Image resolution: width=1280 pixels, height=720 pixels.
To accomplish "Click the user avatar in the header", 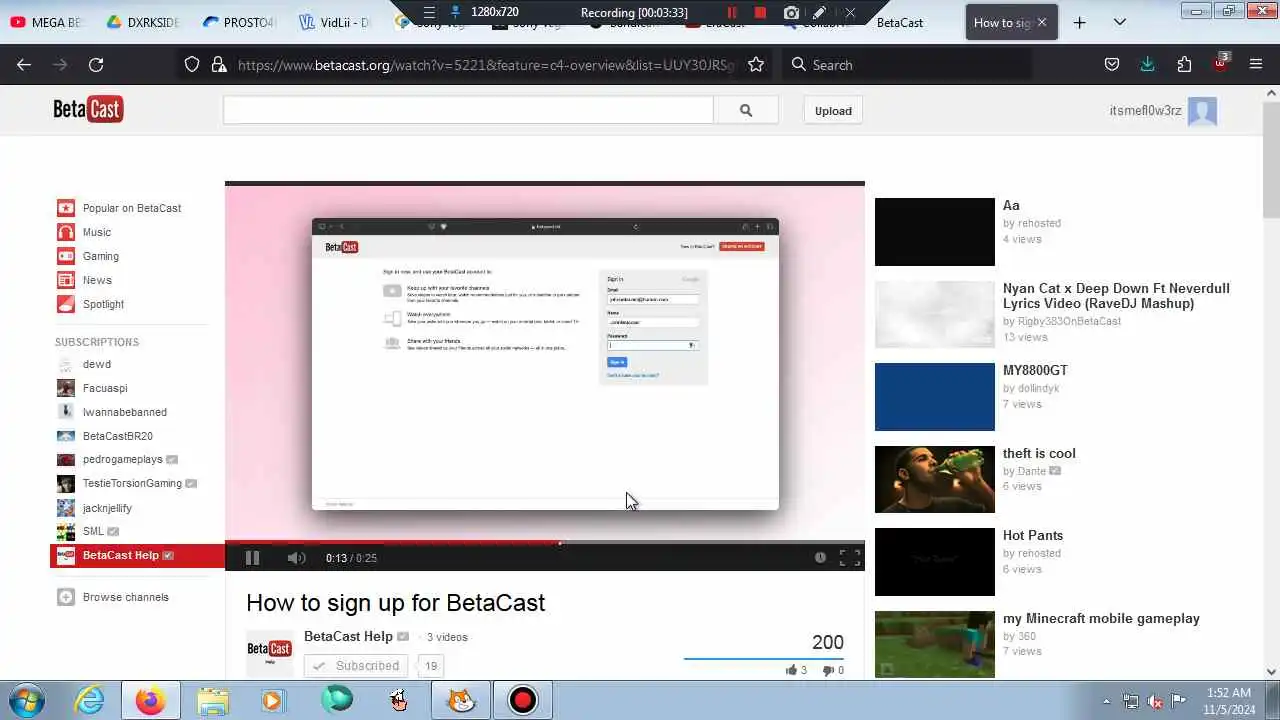I will pyautogui.click(x=1202, y=111).
